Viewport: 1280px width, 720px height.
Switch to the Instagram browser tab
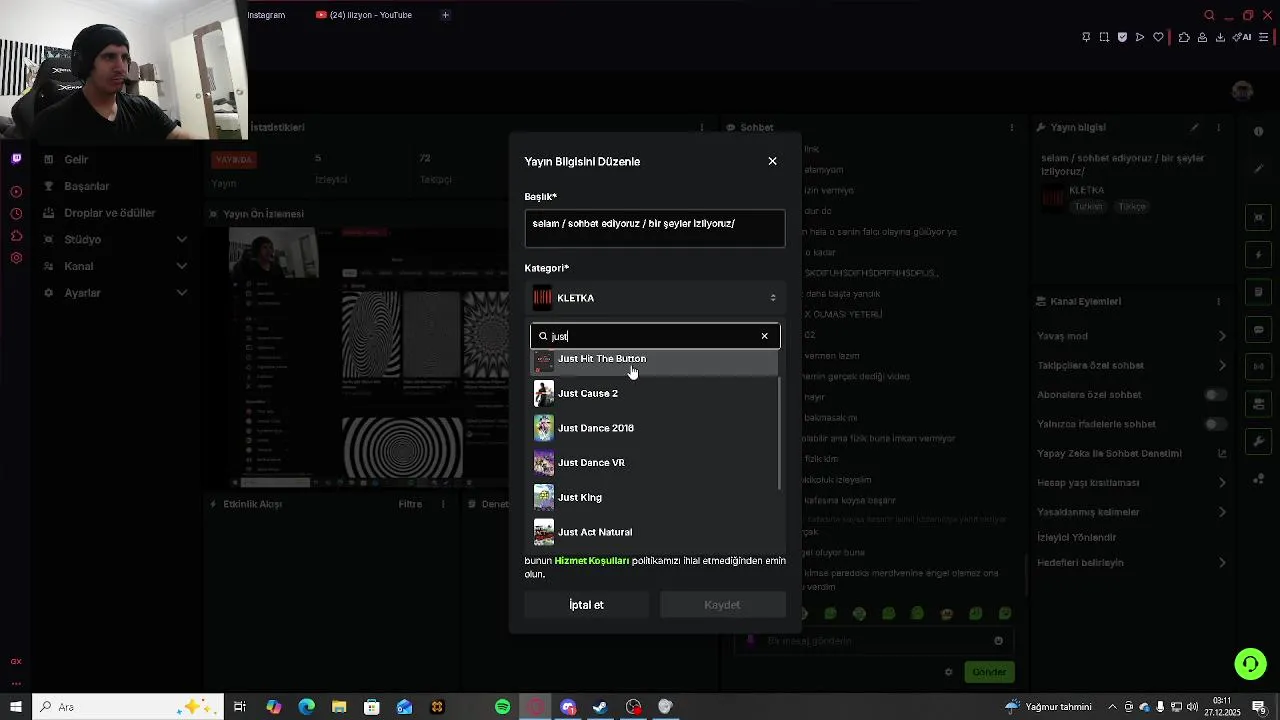266,15
